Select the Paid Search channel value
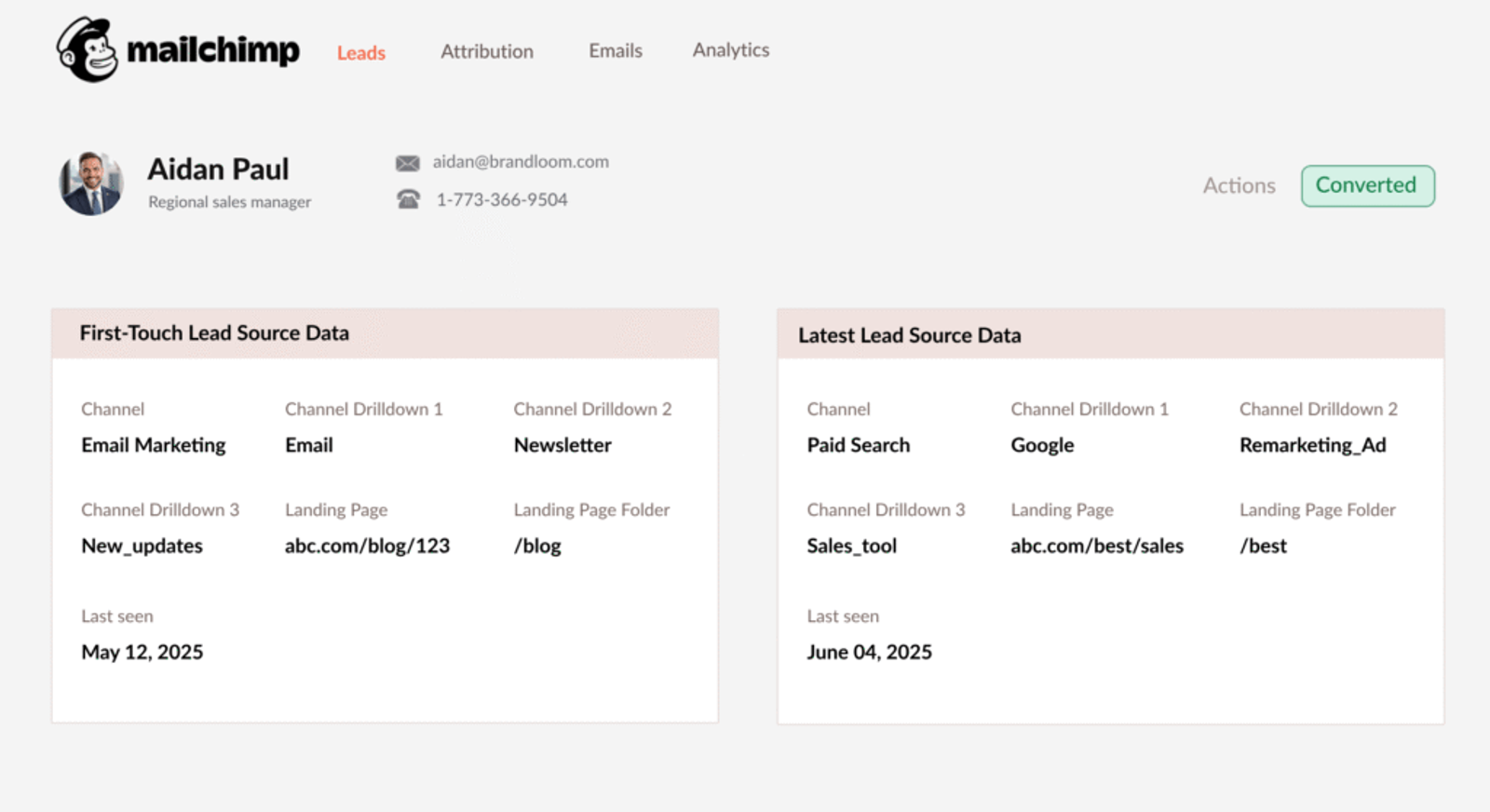Screen dimensions: 1490x812 859,445
